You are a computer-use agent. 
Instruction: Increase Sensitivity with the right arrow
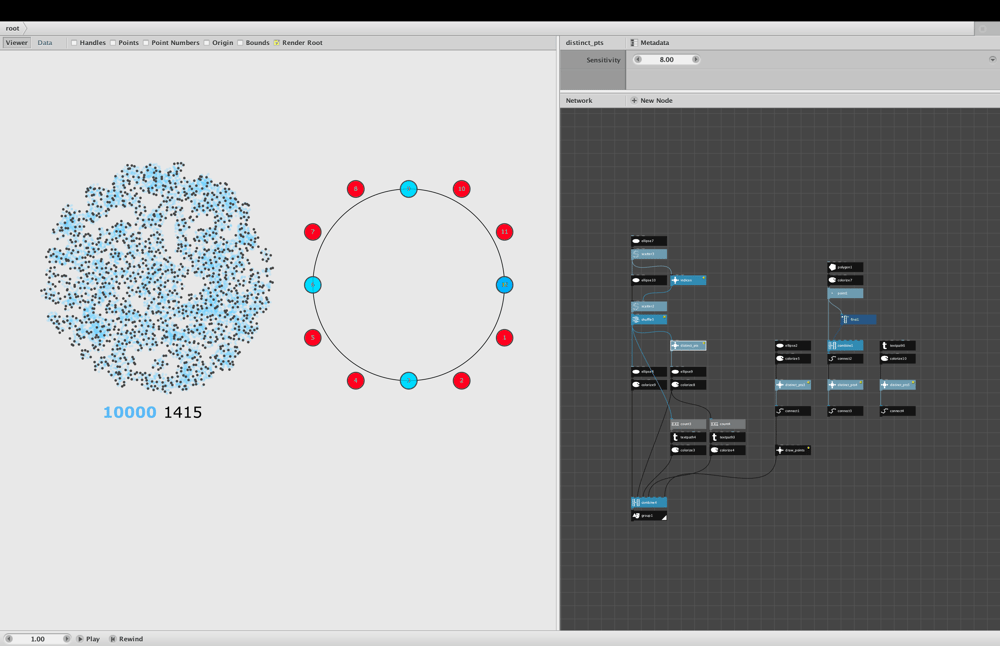coord(695,59)
